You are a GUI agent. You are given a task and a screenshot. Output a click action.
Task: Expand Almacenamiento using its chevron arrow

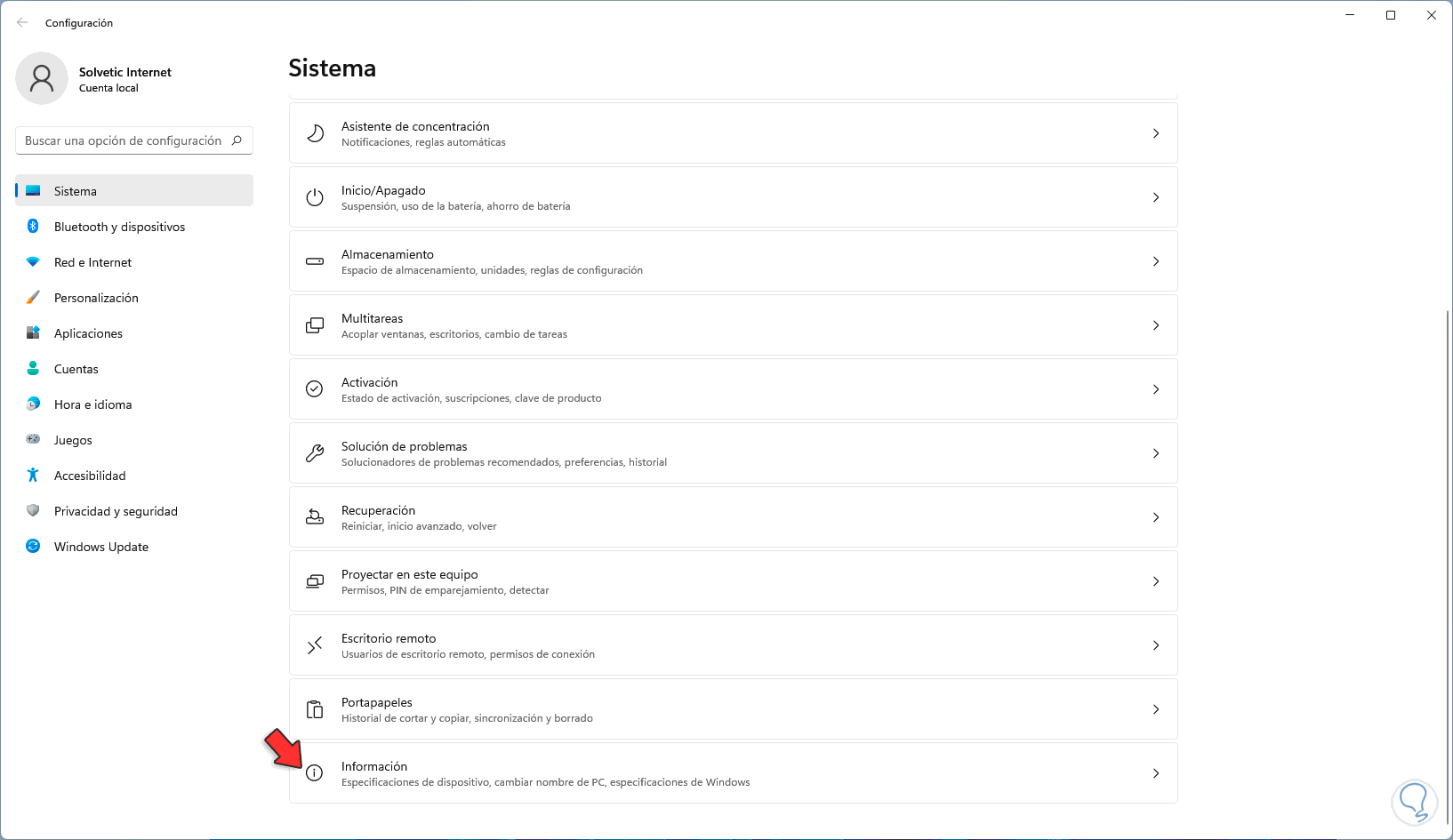click(1156, 261)
